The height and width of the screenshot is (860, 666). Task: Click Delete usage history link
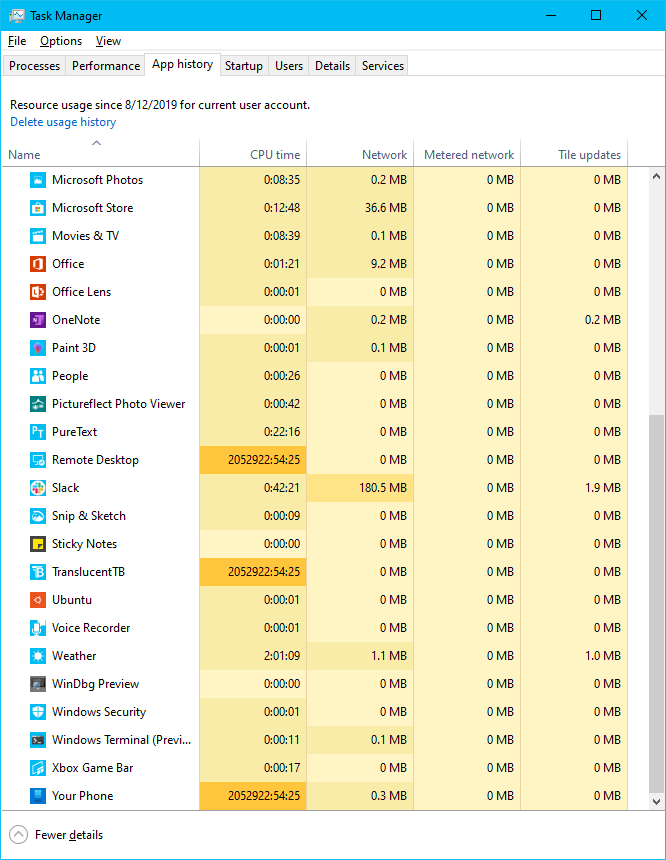(x=63, y=122)
